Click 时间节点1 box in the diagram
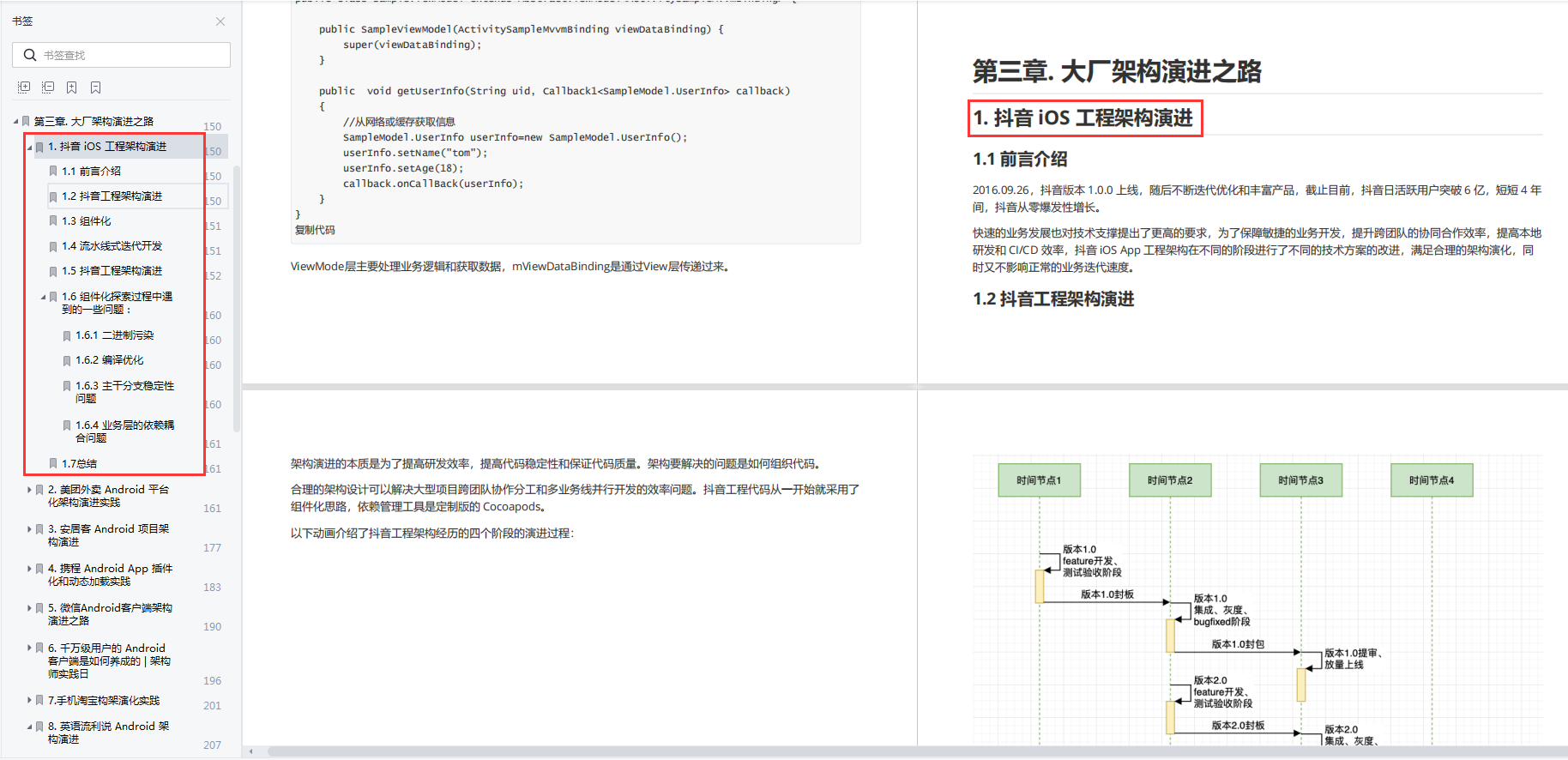The height and width of the screenshot is (760, 1568). 1039,480
